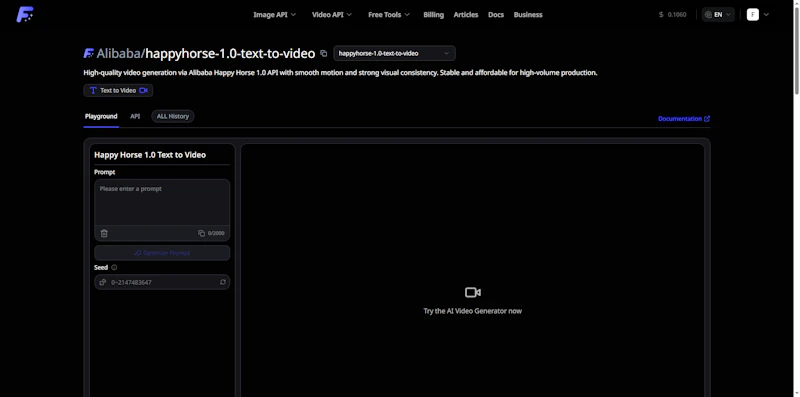The height and width of the screenshot is (397, 800).
Task: Open the happyhorse-1.0-text-to-video model dropdown
Action: [x=394, y=54]
